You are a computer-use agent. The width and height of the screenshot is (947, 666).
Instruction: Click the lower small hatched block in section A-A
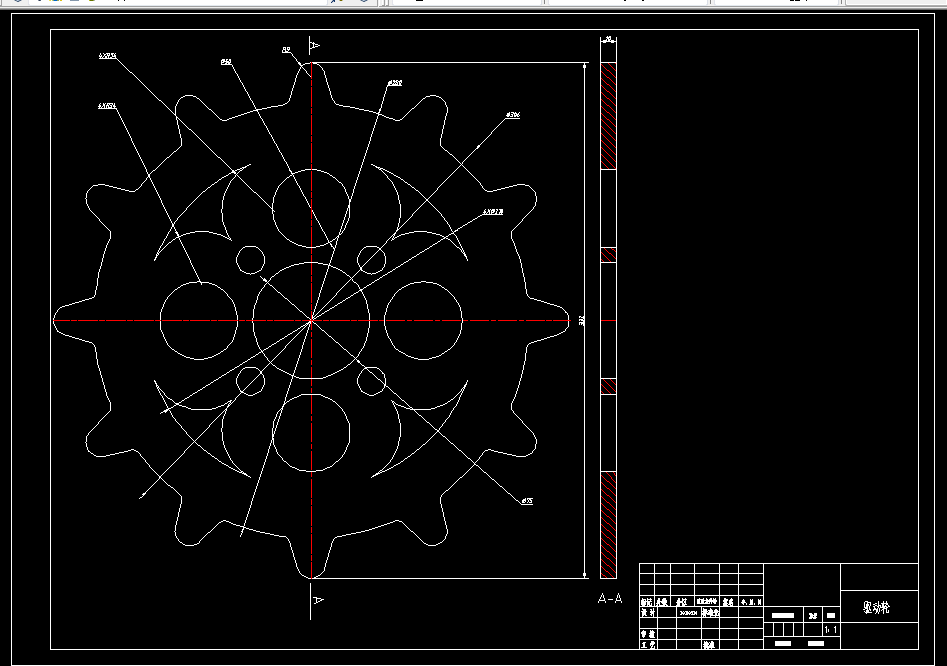tap(608, 386)
